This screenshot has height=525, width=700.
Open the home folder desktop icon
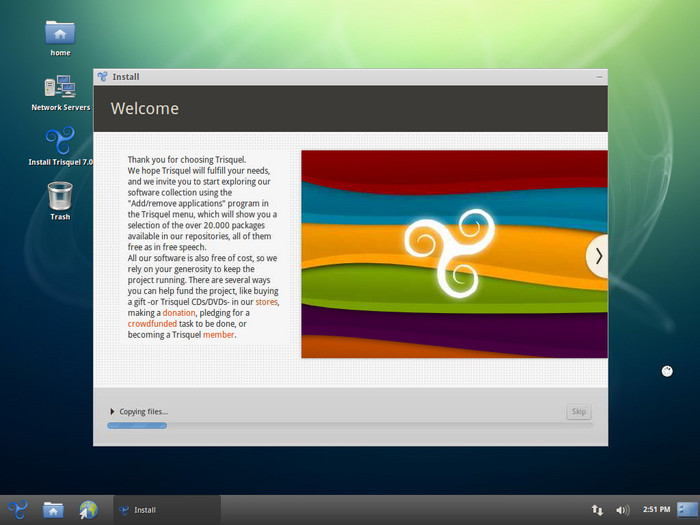(x=60, y=38)
